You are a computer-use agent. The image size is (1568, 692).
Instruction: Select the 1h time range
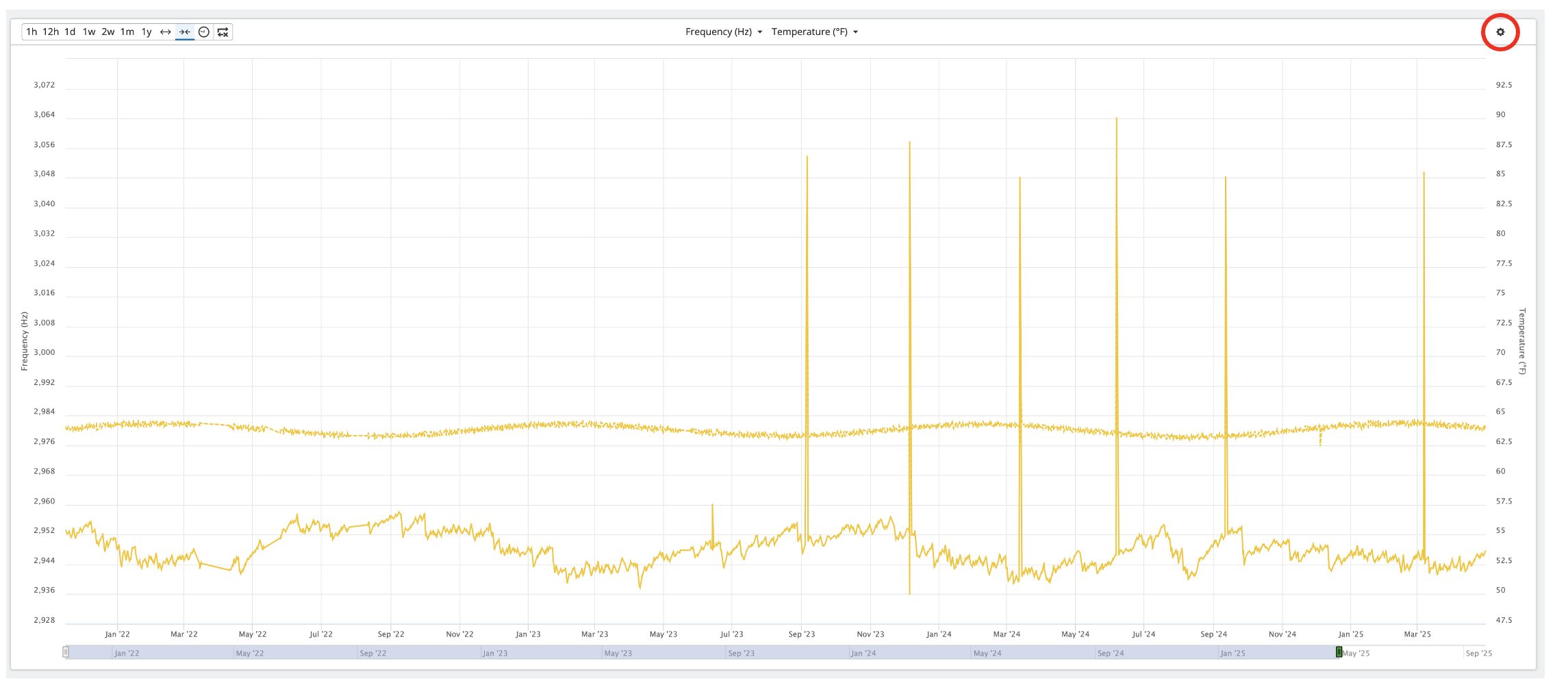pos(31,32)
